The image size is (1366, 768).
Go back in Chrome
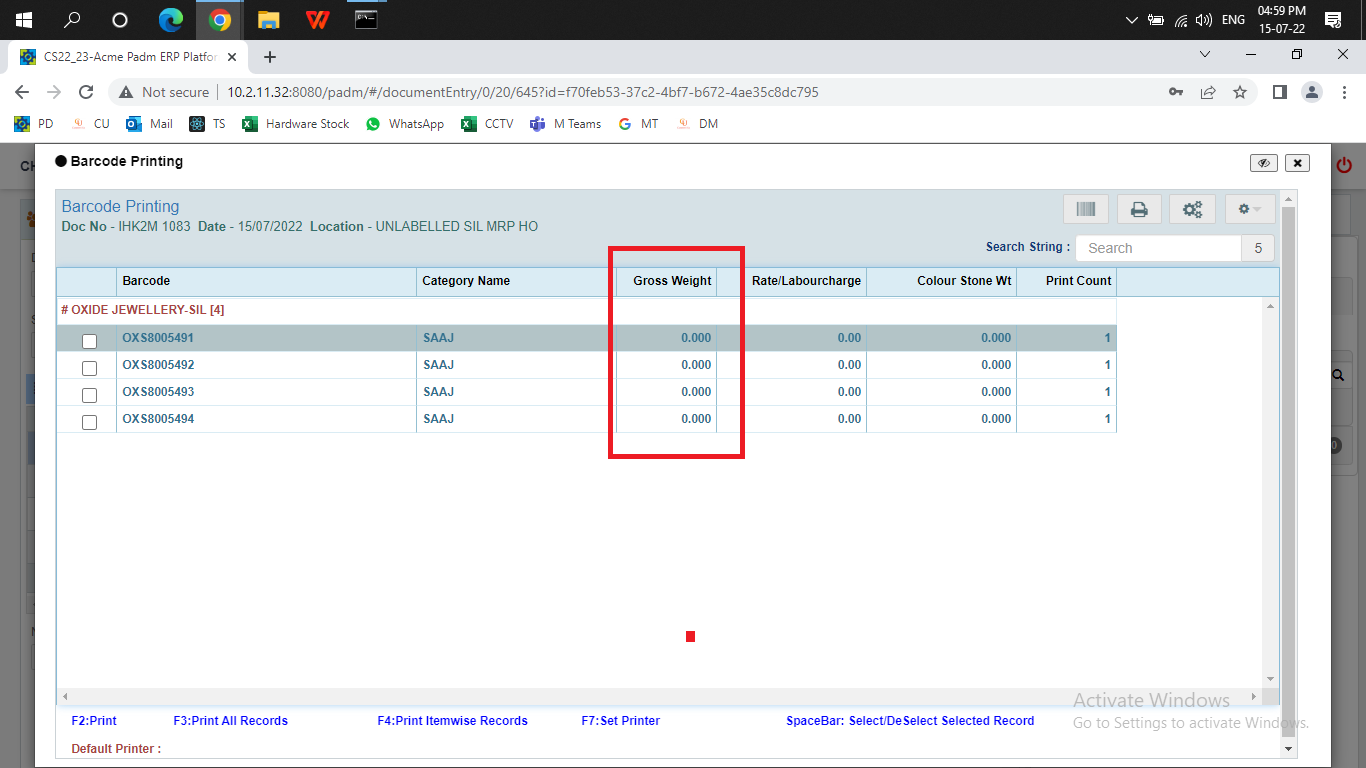(x=22, y=92)
